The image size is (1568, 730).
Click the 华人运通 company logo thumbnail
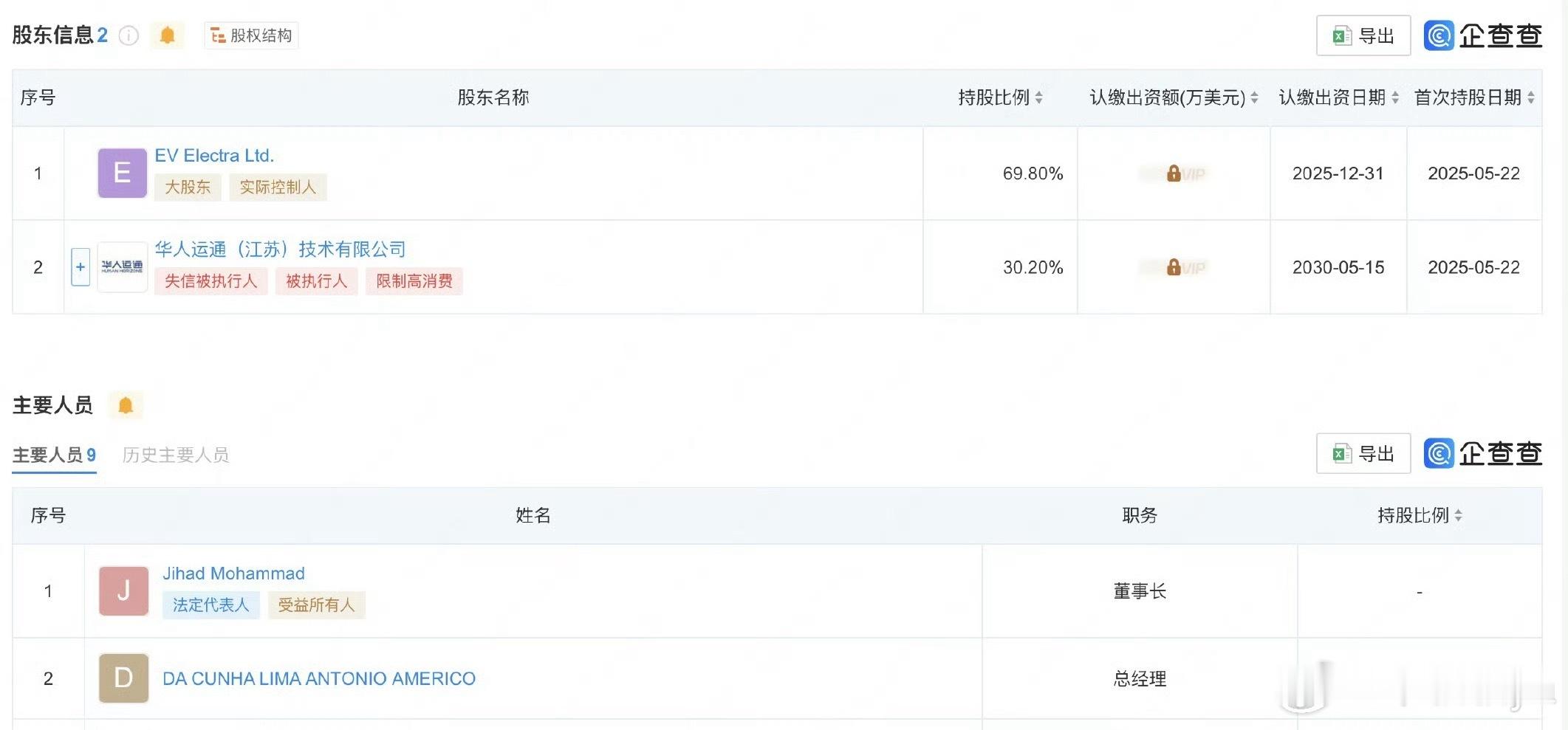(123, 266)
